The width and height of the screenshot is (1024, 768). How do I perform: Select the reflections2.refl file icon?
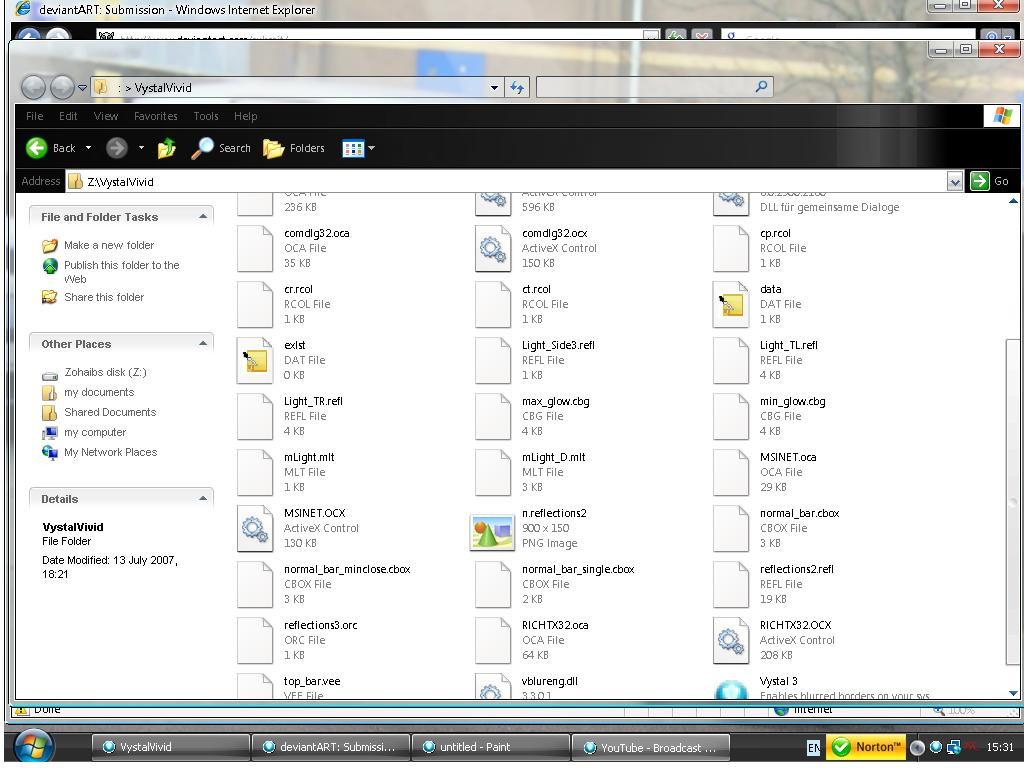pos(731,584)
